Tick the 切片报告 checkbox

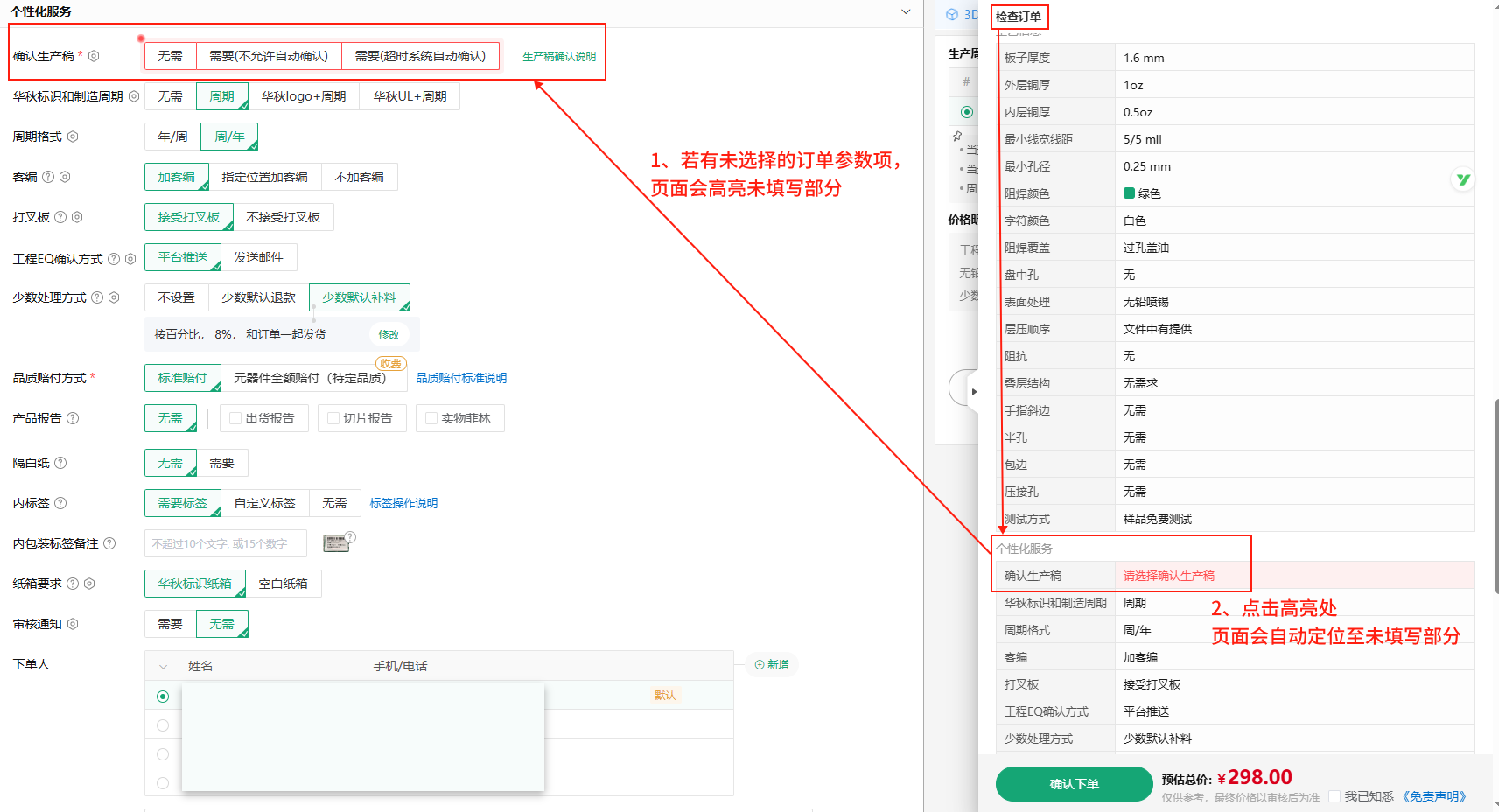click(x=333, y=418)
